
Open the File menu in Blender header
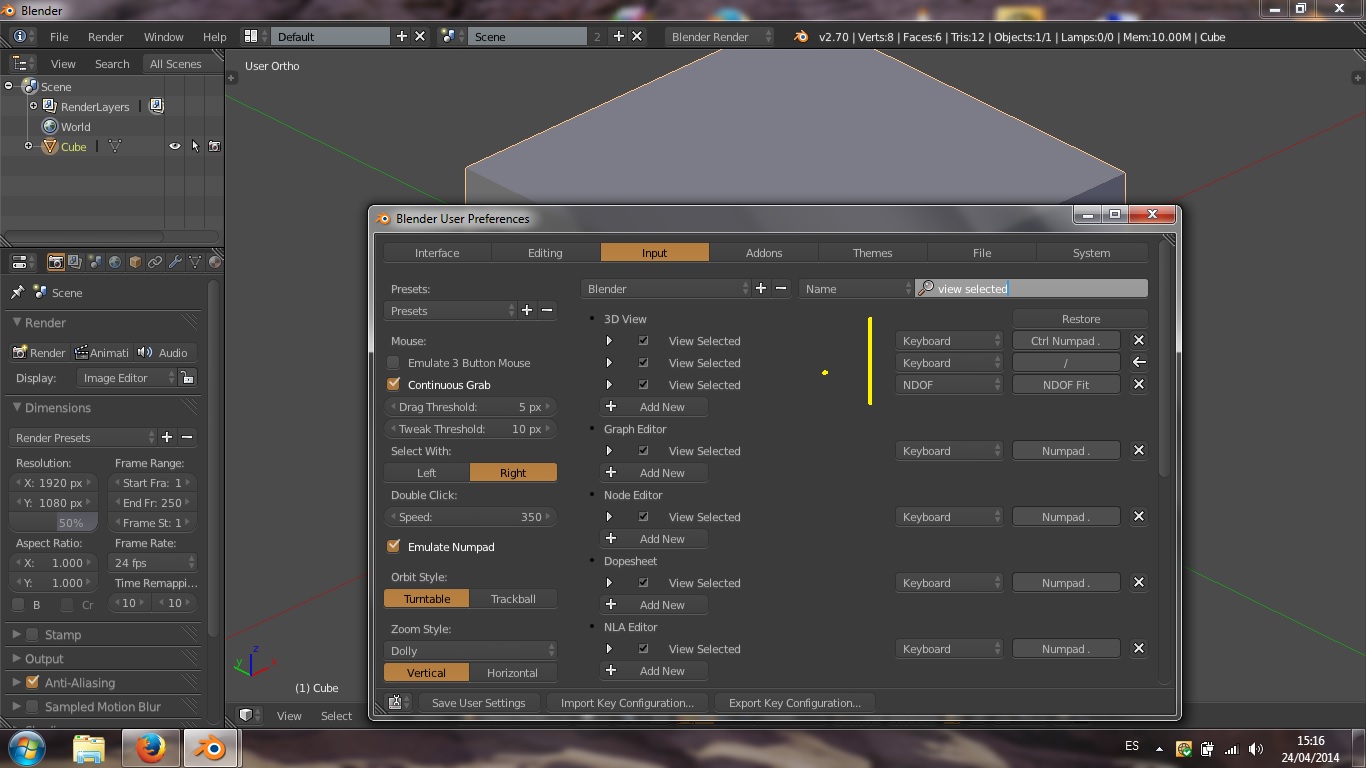(x=59, y=36)
